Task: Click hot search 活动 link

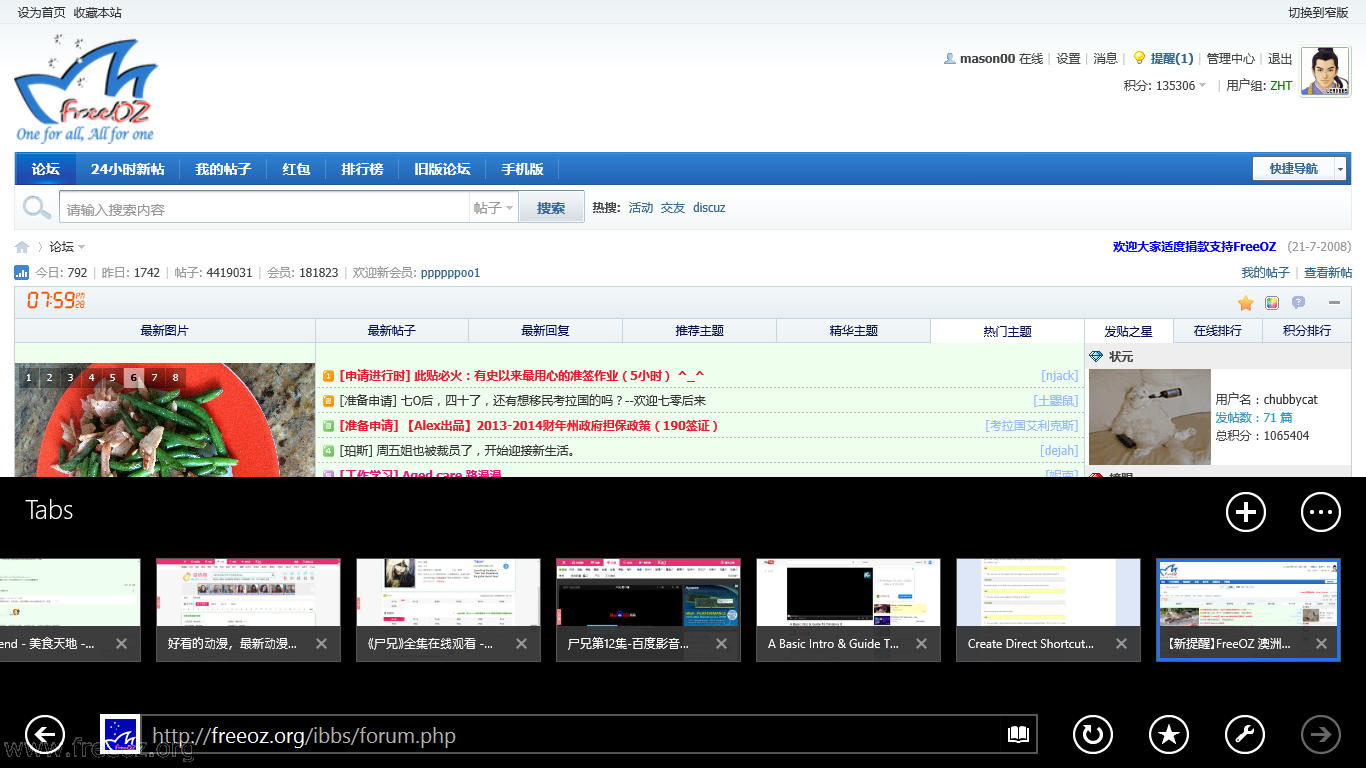Action: coord(641,208)
